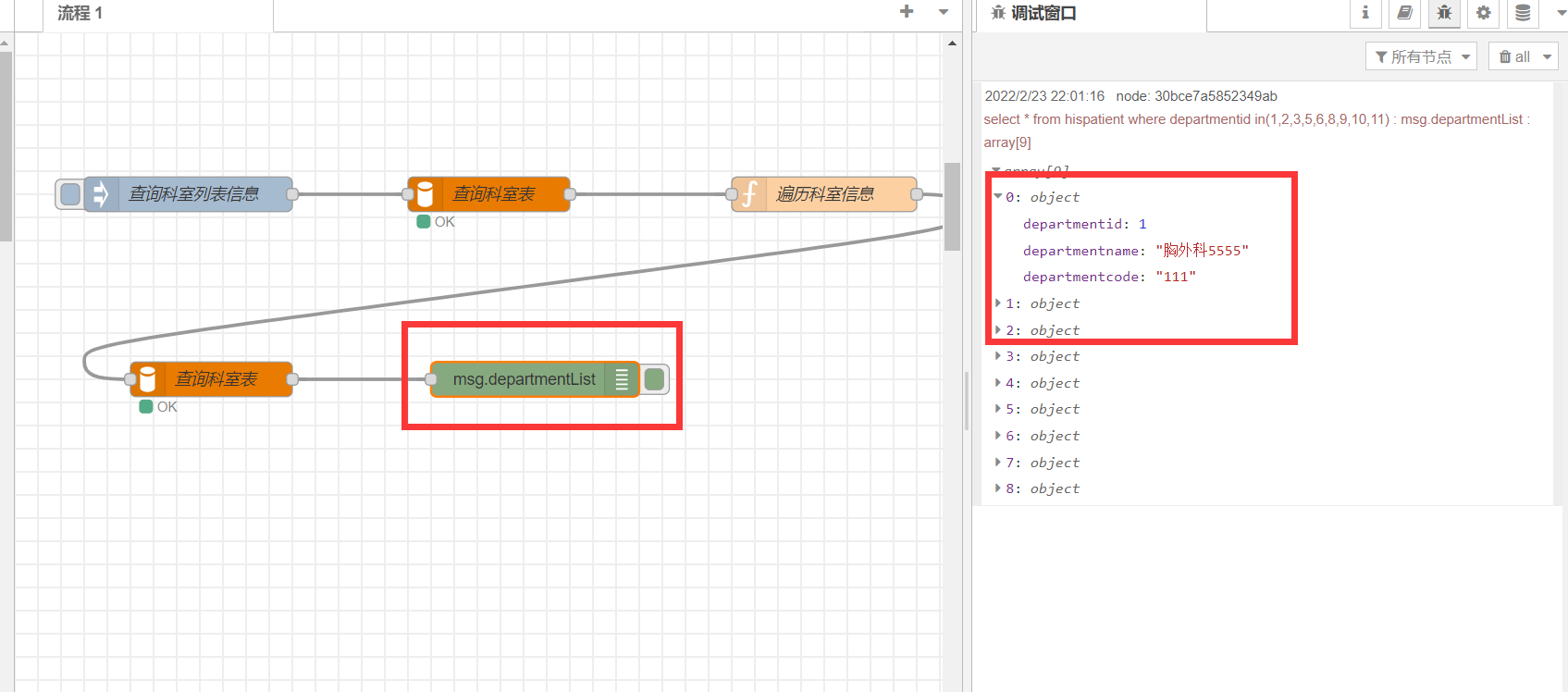
Task: Click the canvas vertical scrollbar thumb
Action: pos(952,206)
